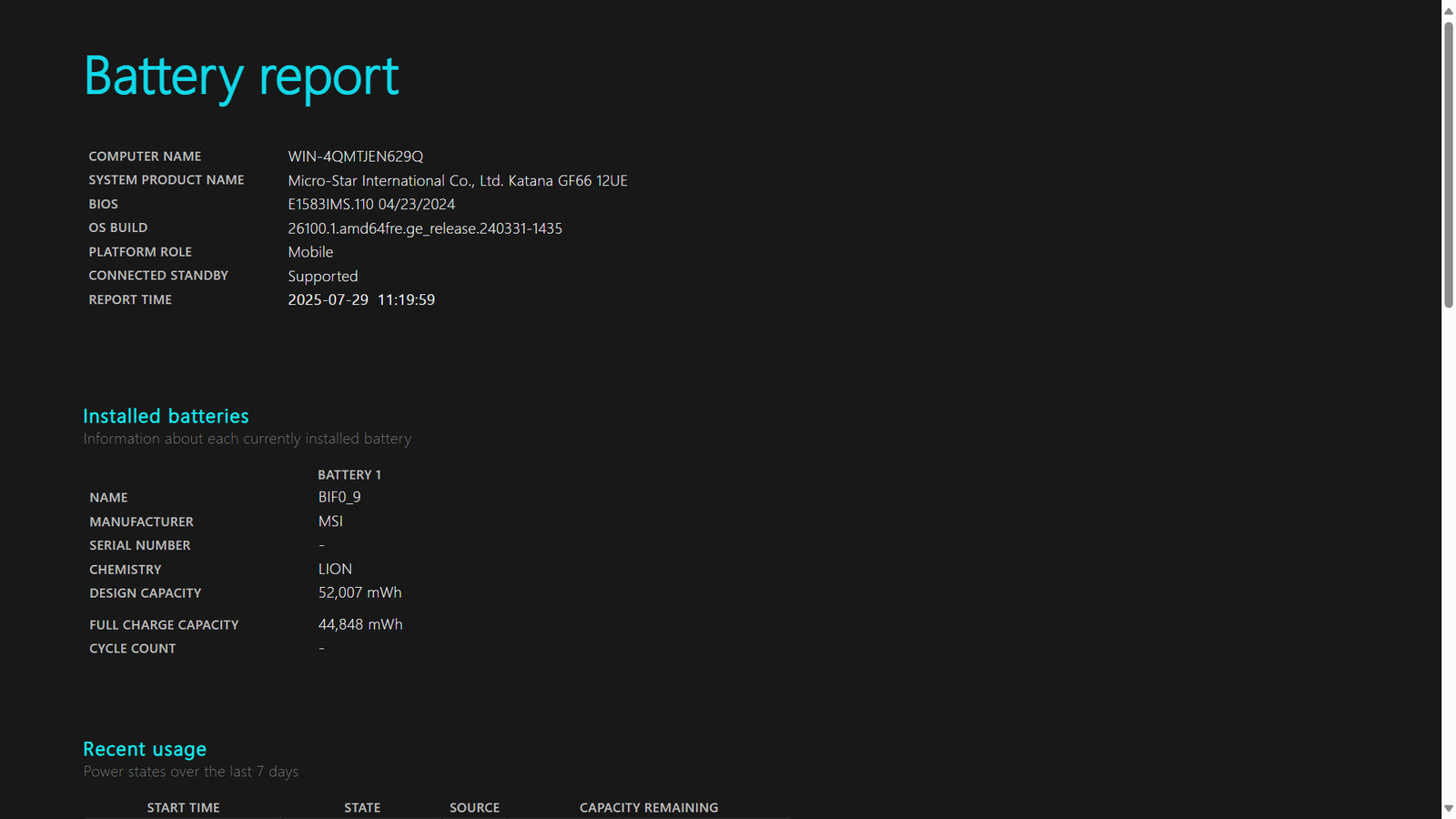Select computer name value WIN-4QMTJEN629Q
This screenshot has height=819, width=1456.
(x=356, y=157)
